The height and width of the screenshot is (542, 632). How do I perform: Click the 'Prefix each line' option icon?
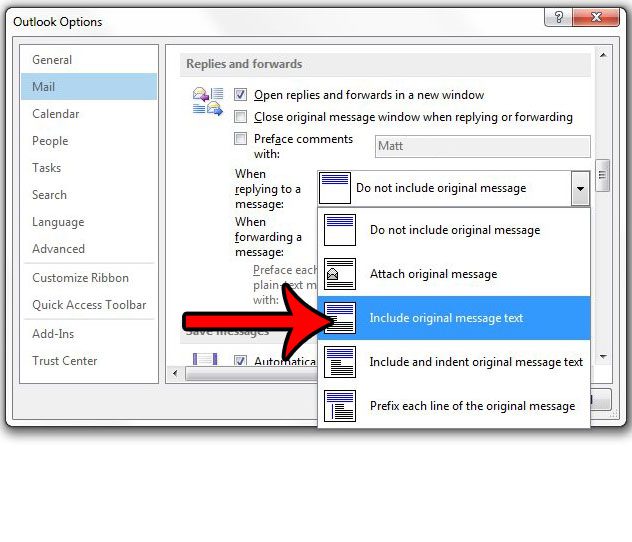click(340, 406)
